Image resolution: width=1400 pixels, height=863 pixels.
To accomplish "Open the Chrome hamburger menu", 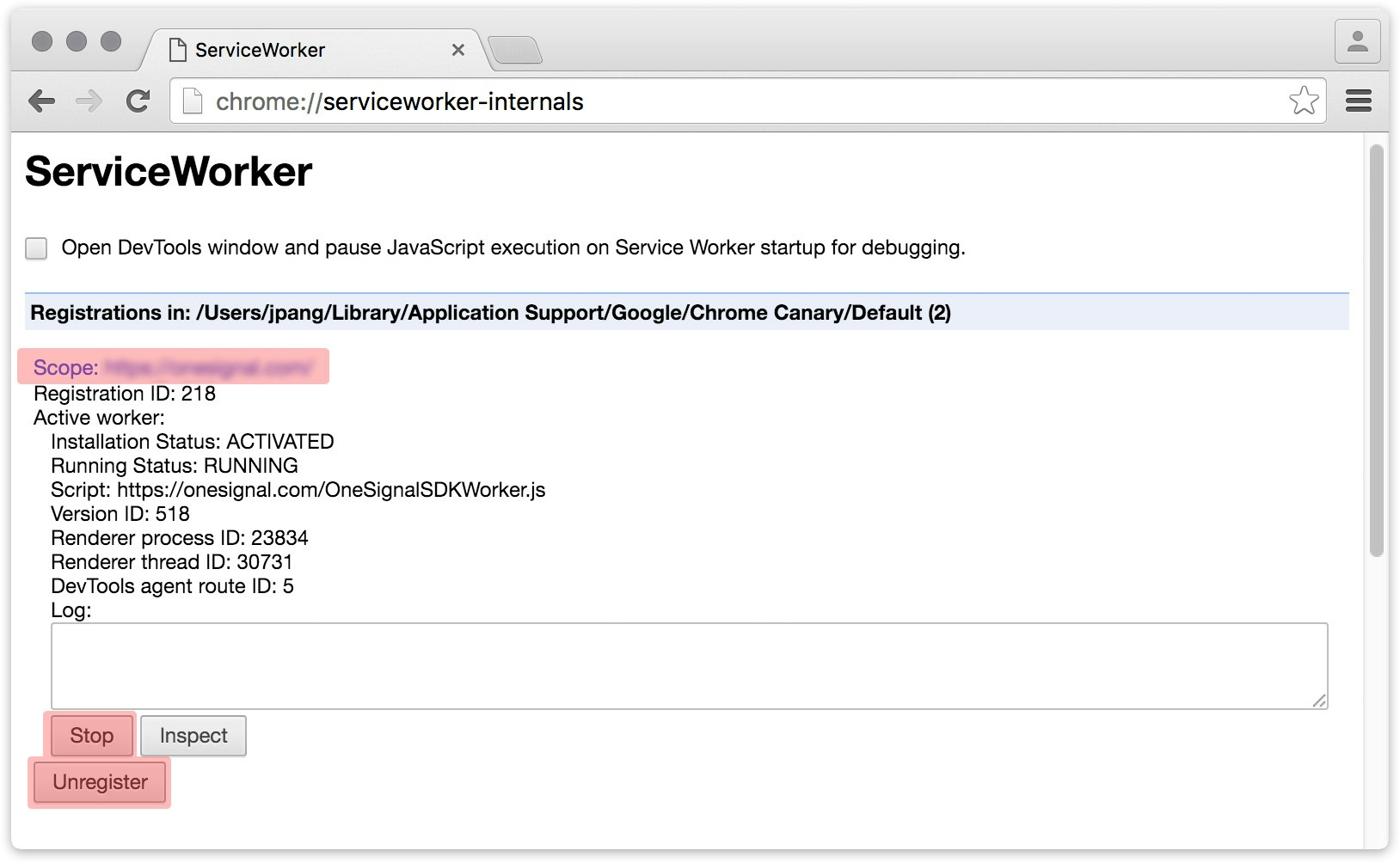I will pyautogui.click(x=1358, y=101).
